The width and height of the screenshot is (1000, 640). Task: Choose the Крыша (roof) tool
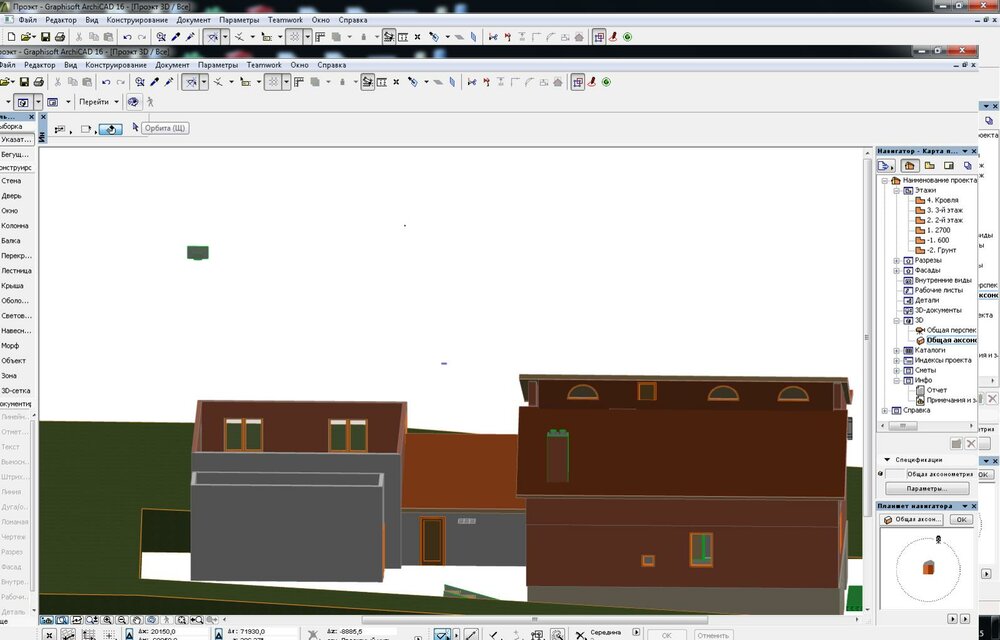pyautogui.click(x=13, y=286)
